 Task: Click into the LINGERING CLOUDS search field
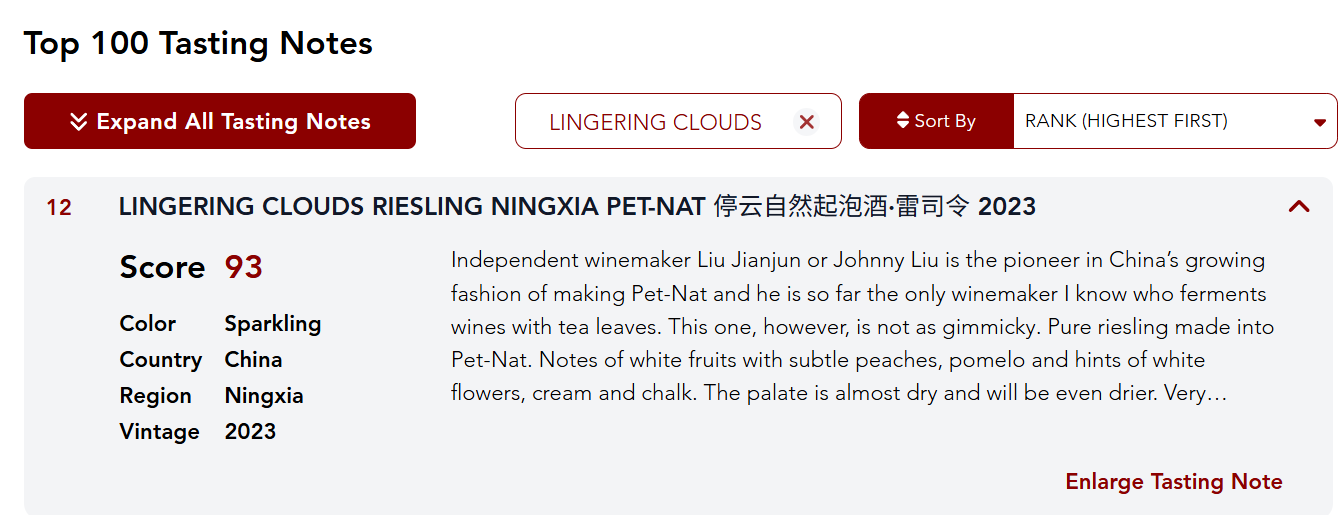(655, 122)
